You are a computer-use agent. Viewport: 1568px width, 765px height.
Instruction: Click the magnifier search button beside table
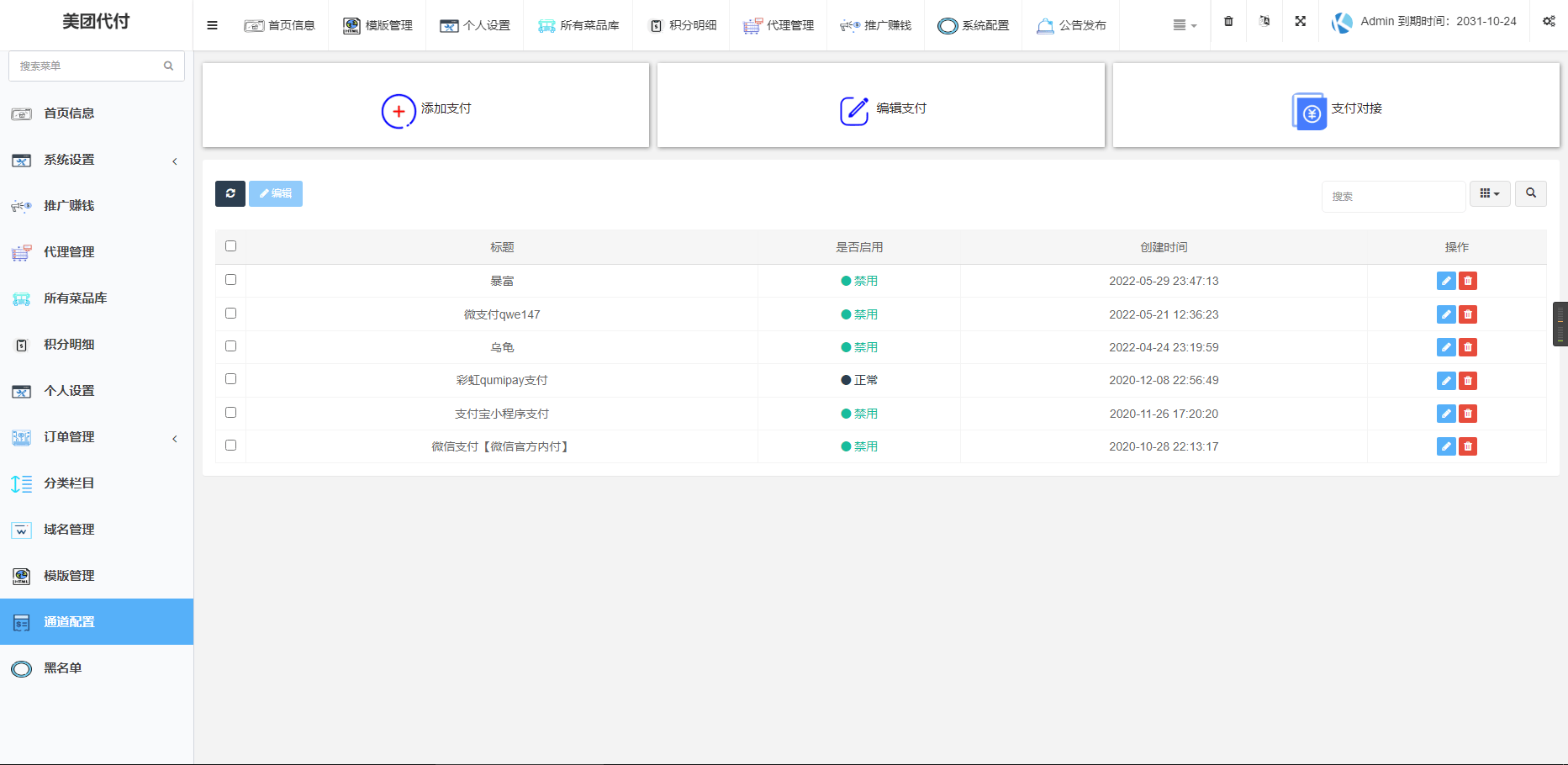click(1531, 193)
